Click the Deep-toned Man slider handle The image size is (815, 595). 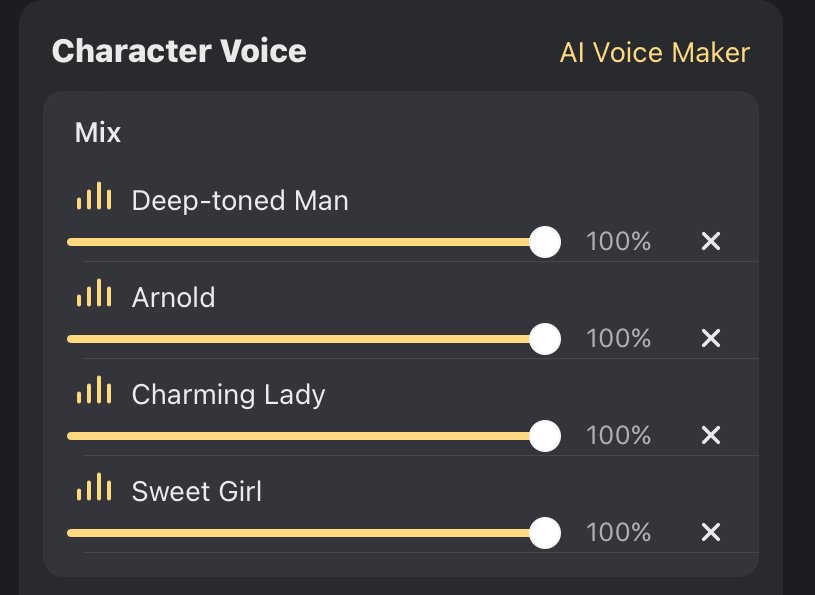coord(545,241)
